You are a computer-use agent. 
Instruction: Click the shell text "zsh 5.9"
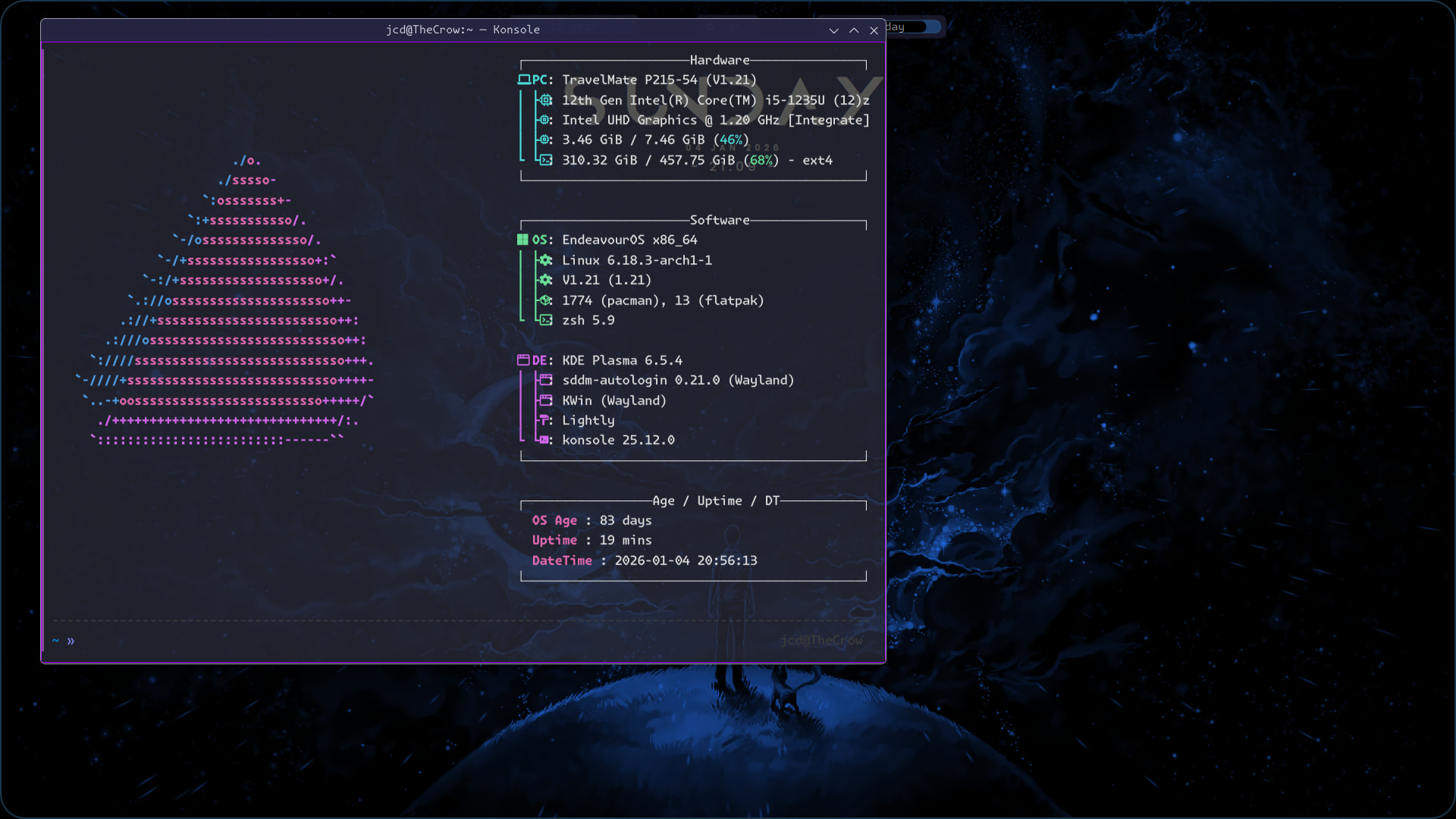[588, 320]
